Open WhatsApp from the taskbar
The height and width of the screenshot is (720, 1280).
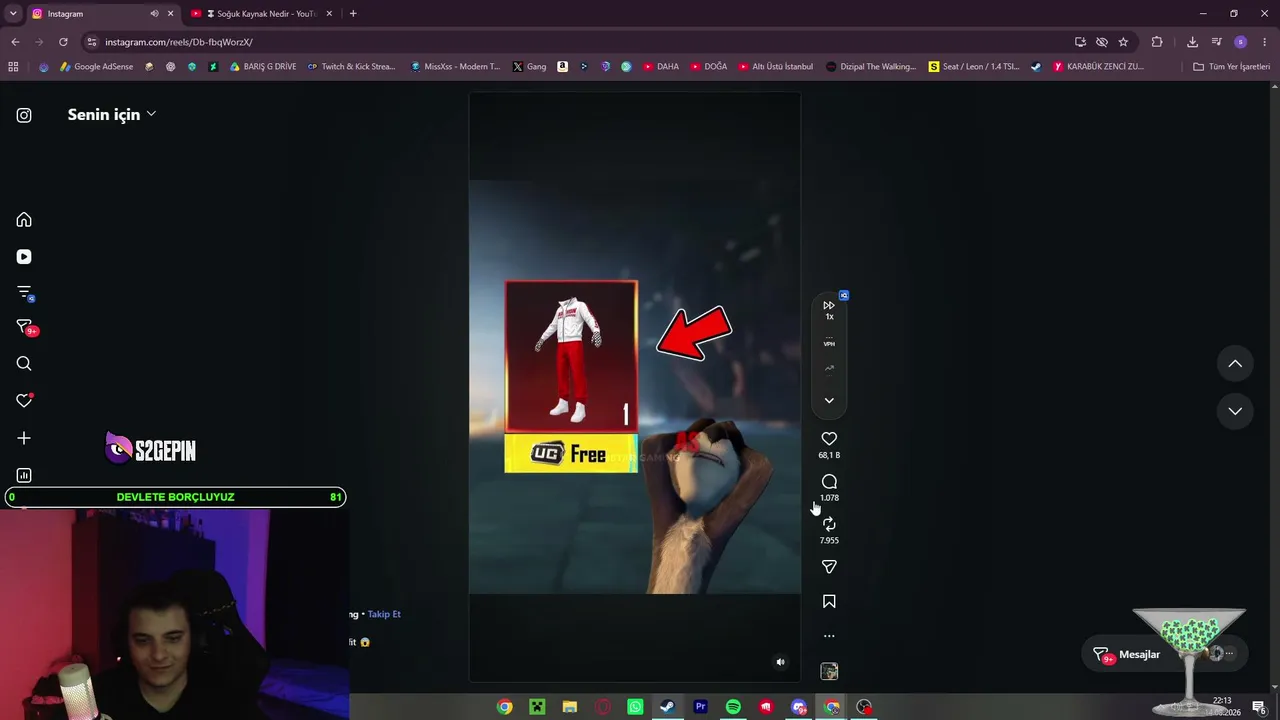coord(635,707)
